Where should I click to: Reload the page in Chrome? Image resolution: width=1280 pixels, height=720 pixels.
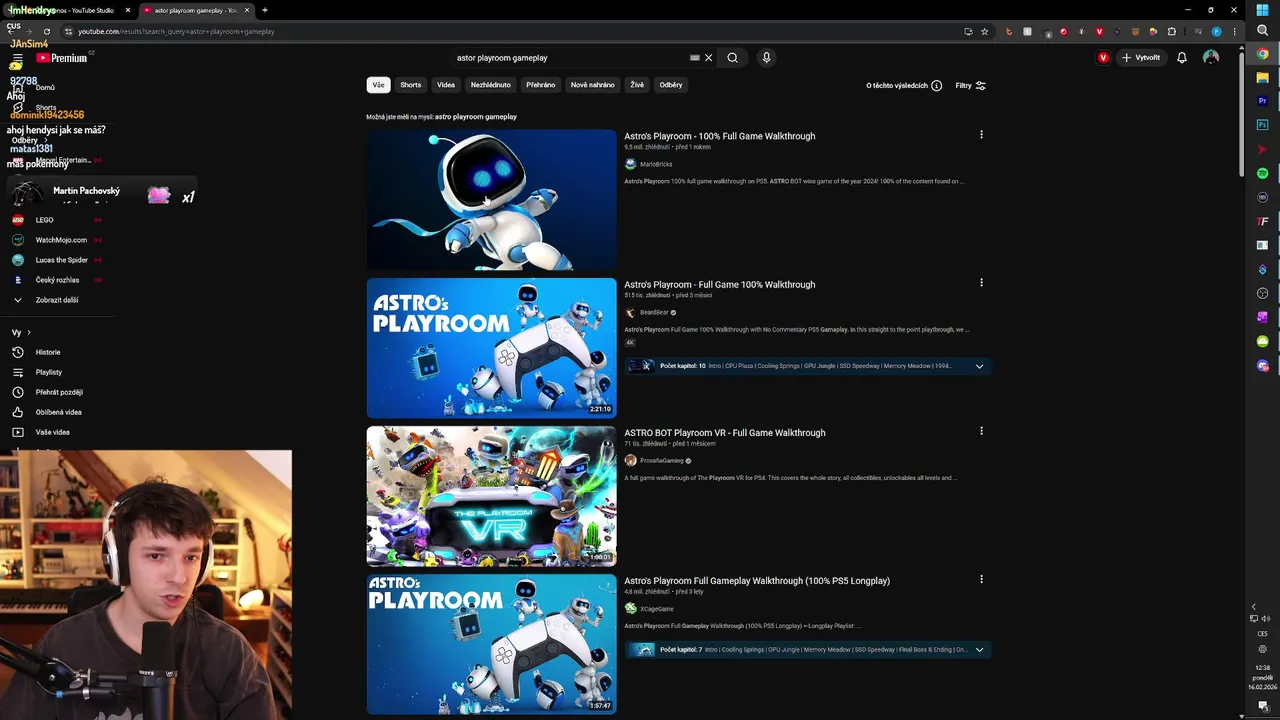coord(46,31)
